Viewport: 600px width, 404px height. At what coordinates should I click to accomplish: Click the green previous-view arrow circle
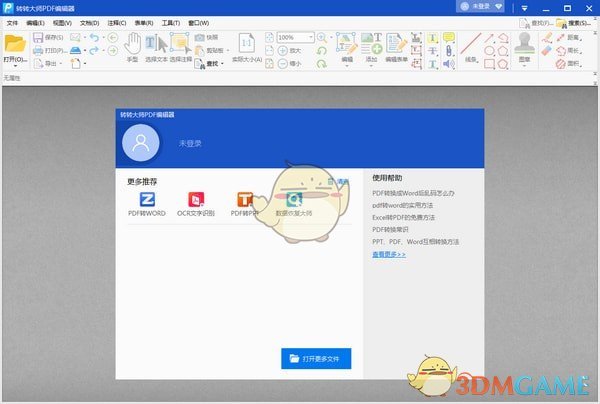(x=112, y=37)
